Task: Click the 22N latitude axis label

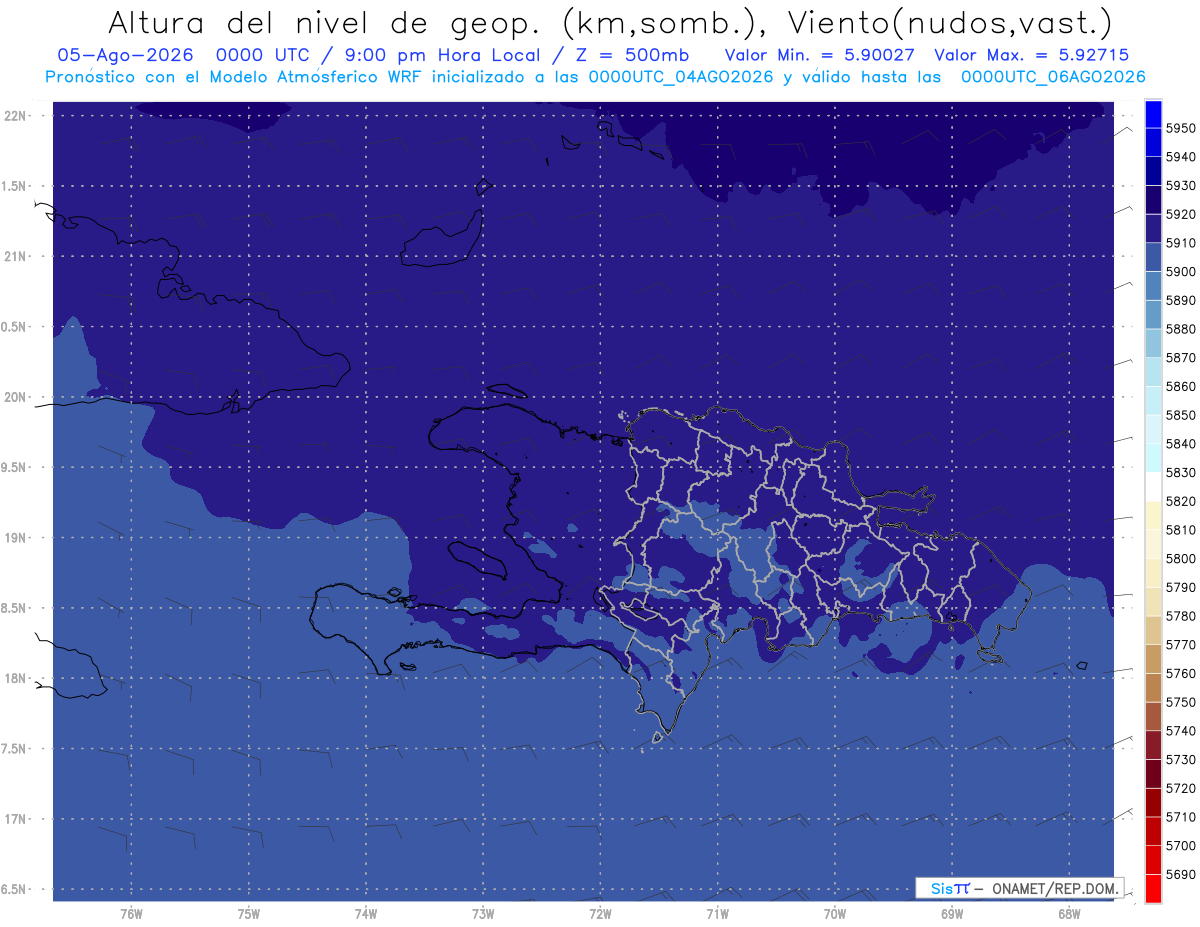Action: tap(17, 116)
